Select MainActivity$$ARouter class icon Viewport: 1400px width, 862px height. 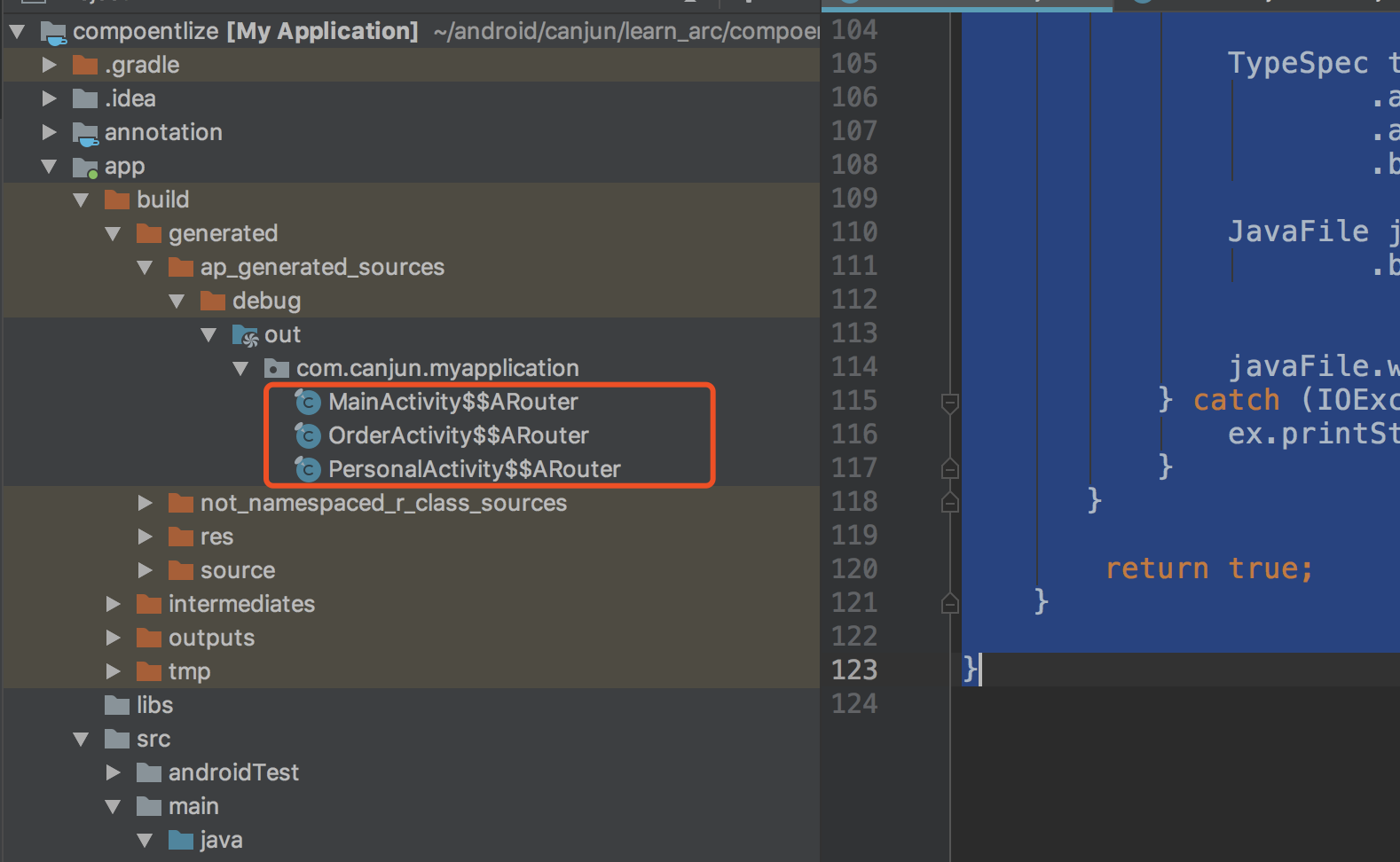307,403
